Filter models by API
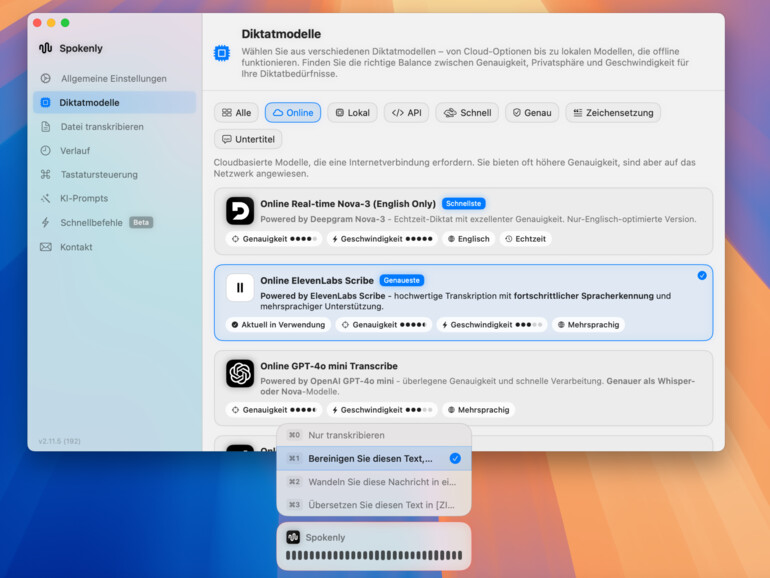 click(x=407, y=113)
